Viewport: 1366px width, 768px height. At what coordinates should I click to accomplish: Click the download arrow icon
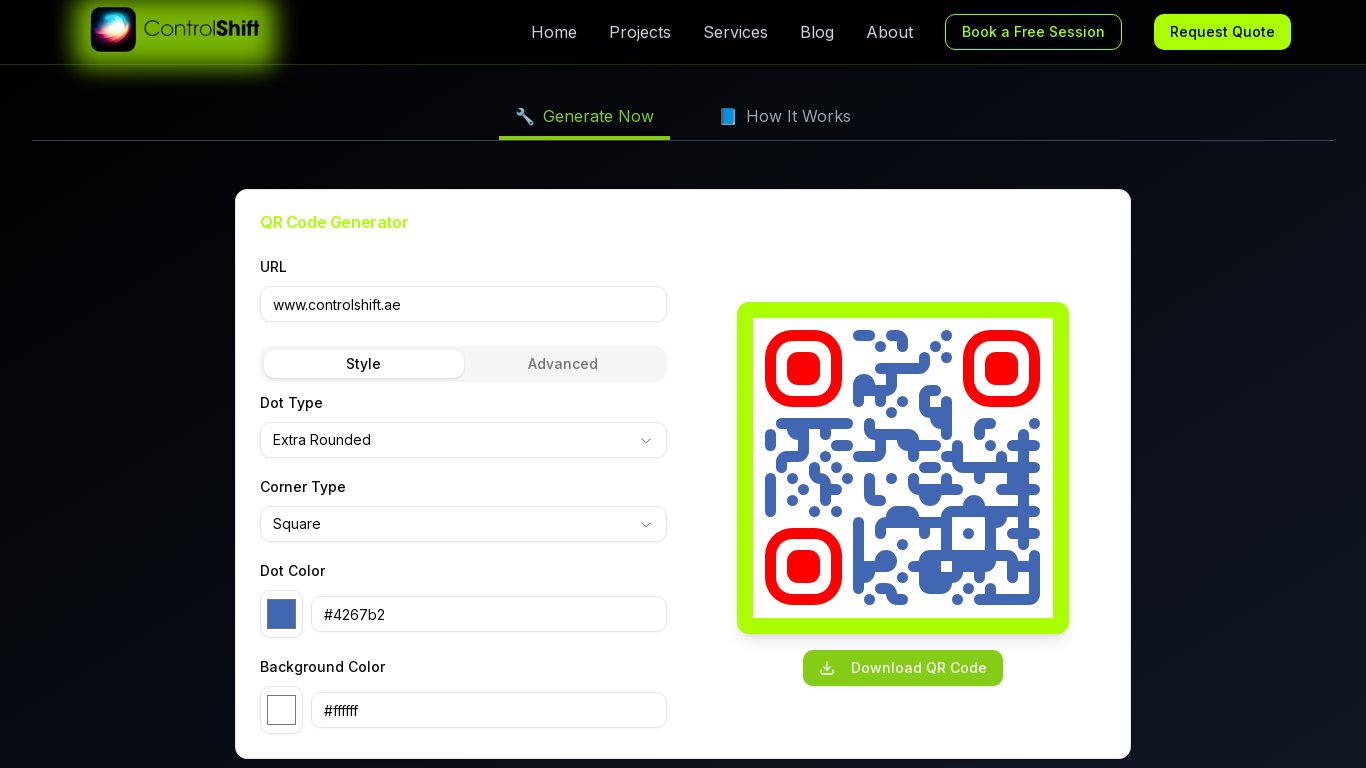pyautogui.click(x=827, y=668)
